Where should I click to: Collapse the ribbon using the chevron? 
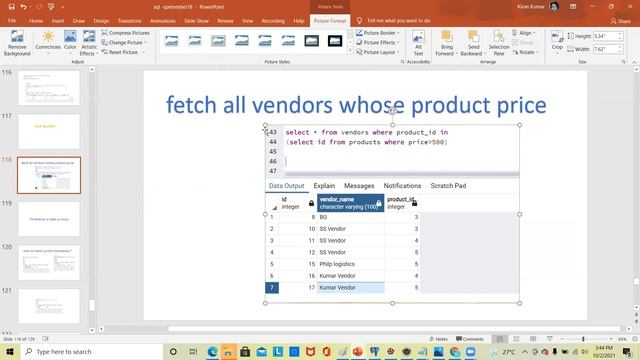(x=634, y=62)
